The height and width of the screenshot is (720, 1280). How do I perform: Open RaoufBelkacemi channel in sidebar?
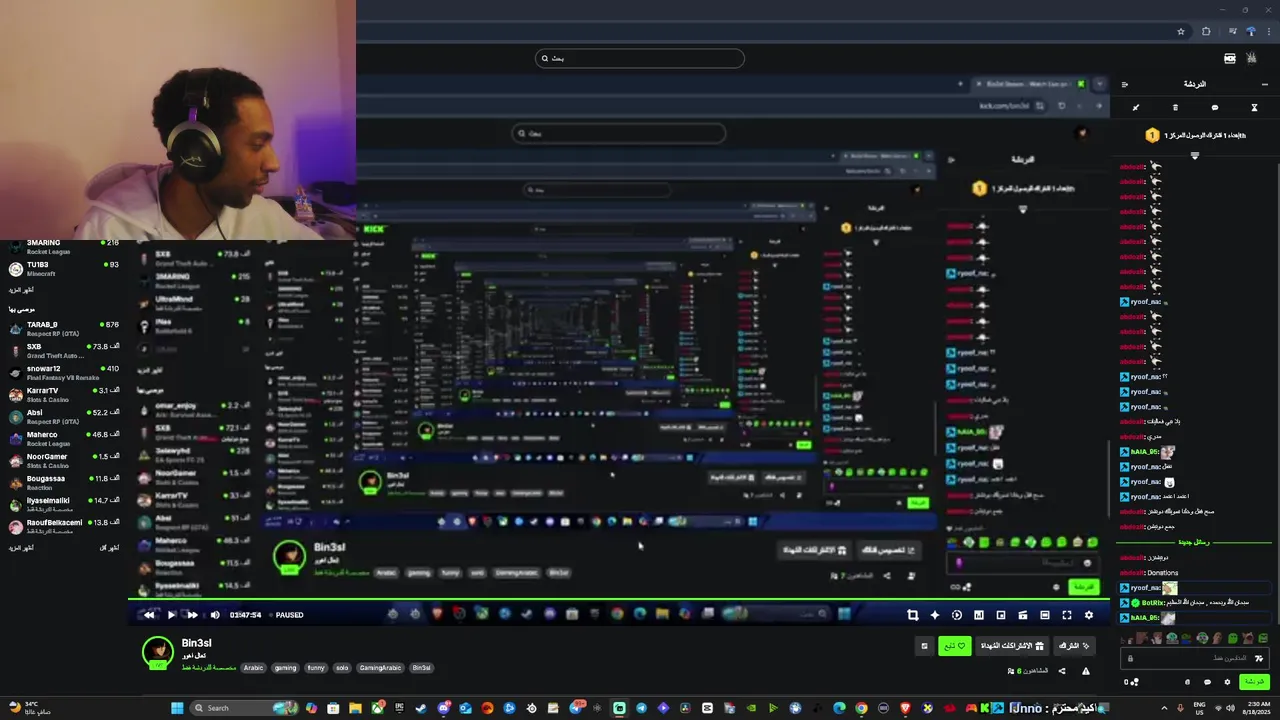(62, 527)
